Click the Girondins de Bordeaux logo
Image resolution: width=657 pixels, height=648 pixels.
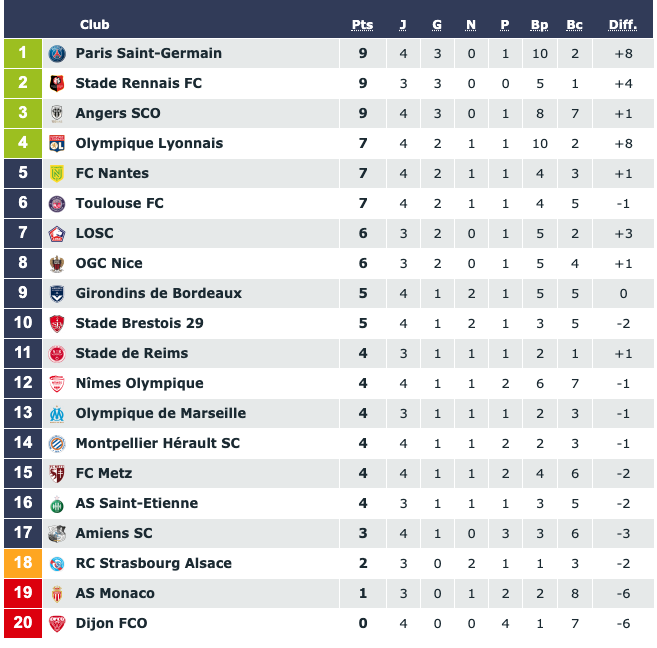point(57,294)
